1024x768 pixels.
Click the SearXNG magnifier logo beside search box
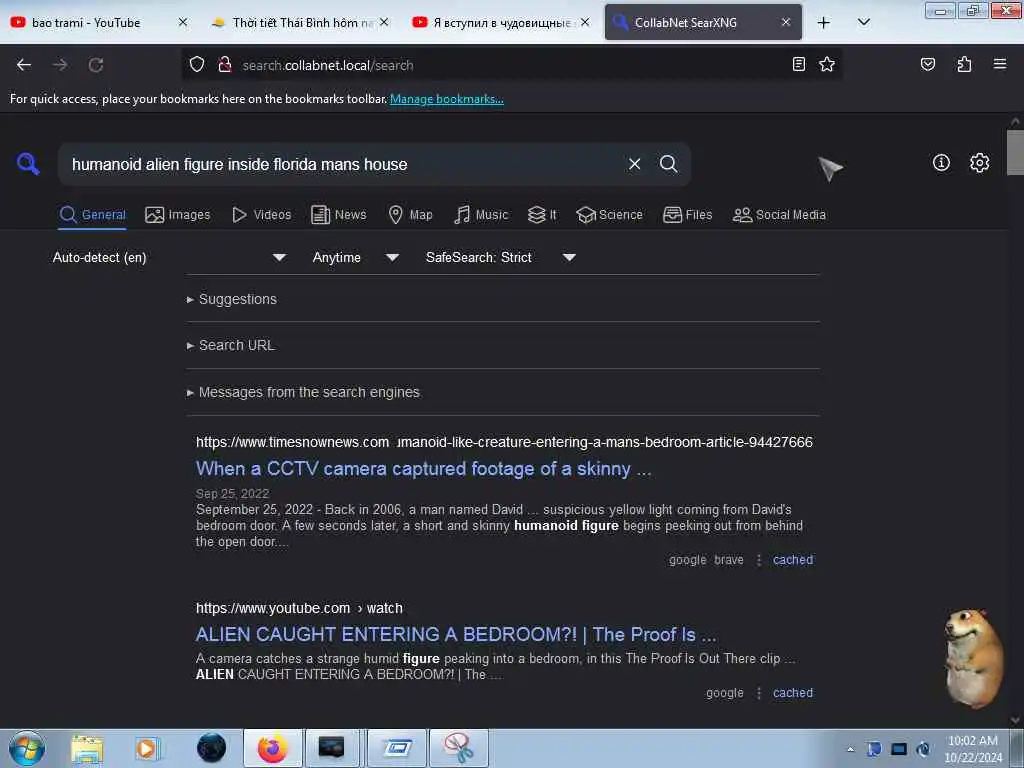point(28,164)
